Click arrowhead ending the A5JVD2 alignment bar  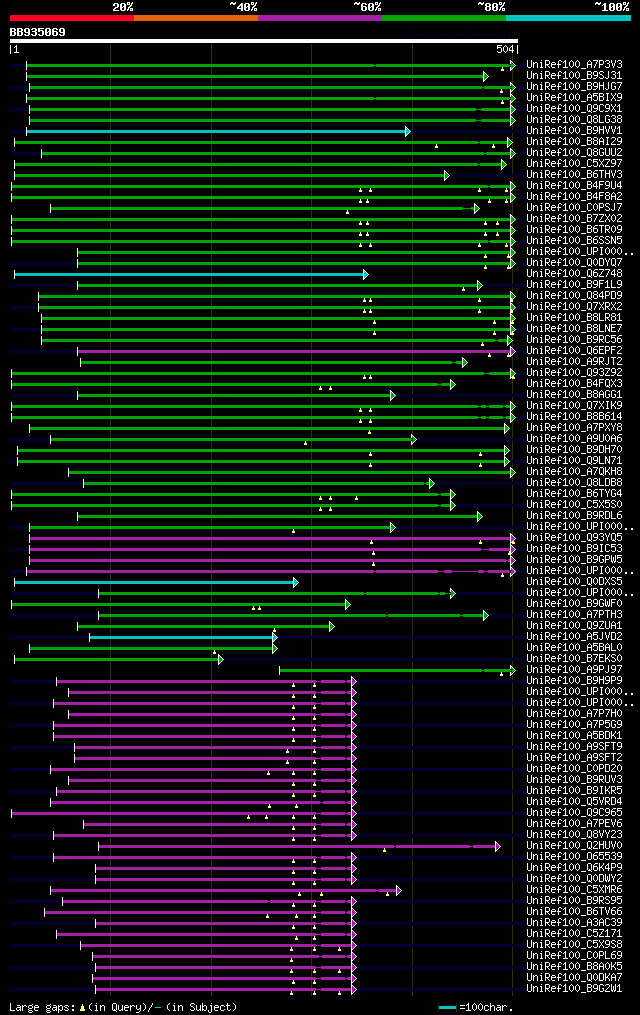click(275, 638)
